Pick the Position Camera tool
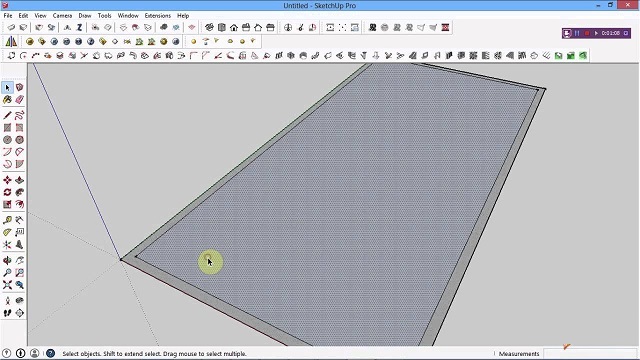This screenshot has width=640, height=360. tap(7, 301)
